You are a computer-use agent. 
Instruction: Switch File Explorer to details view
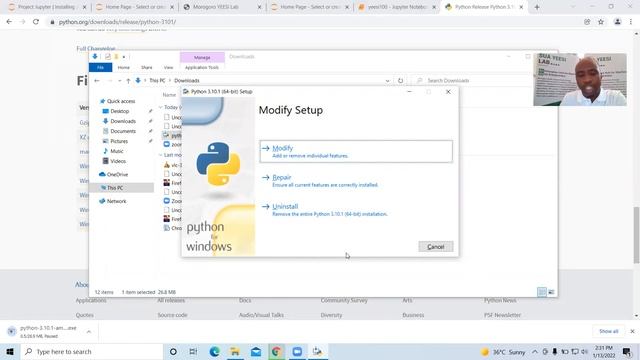542,292
